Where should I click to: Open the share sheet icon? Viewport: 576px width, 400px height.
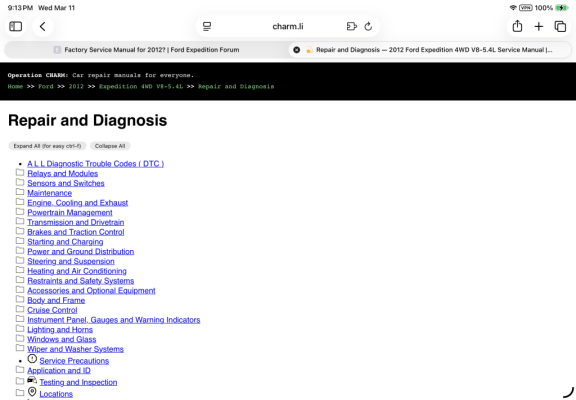(x=517, y=26)
